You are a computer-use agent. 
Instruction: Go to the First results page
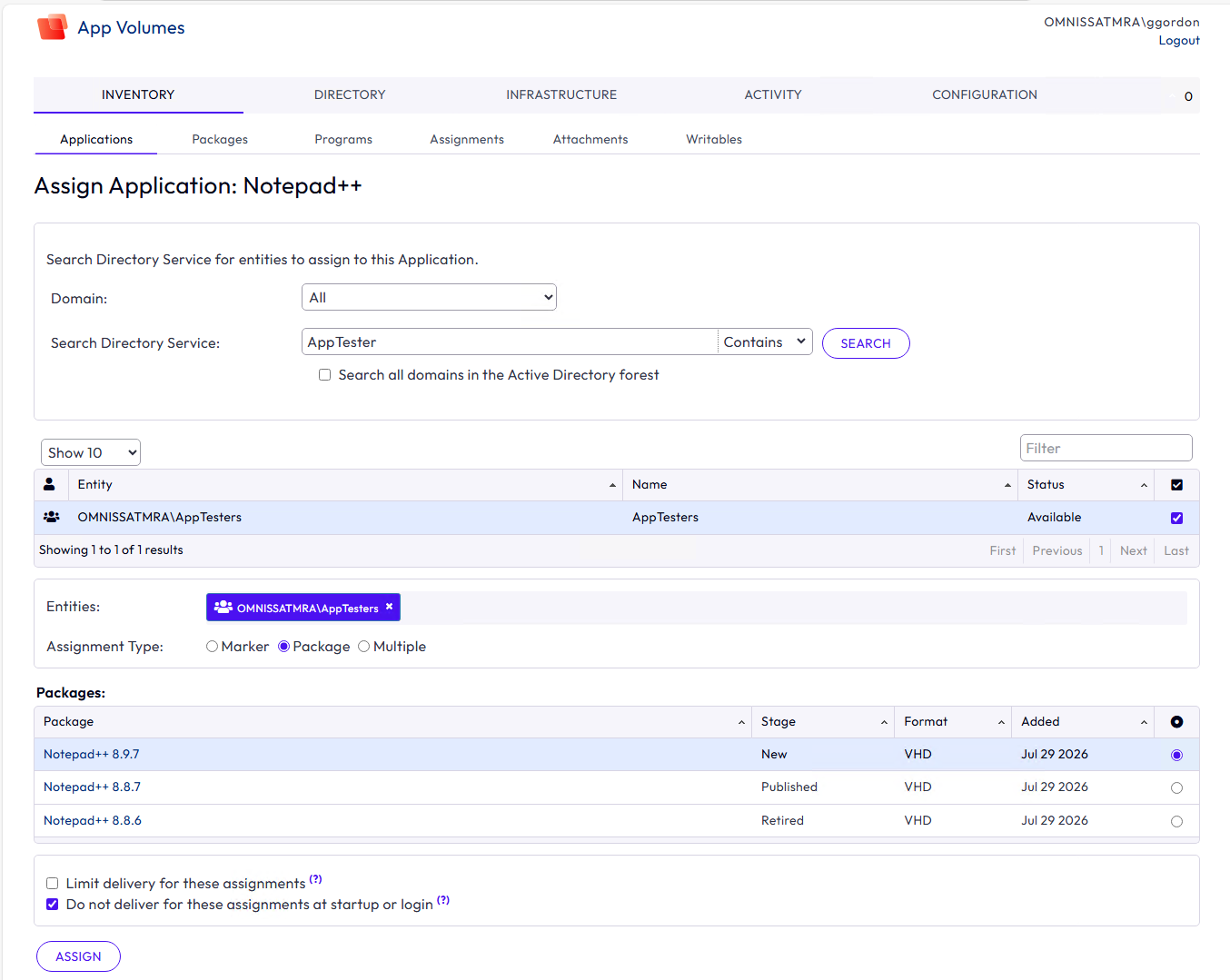(x=1003, y=550)
